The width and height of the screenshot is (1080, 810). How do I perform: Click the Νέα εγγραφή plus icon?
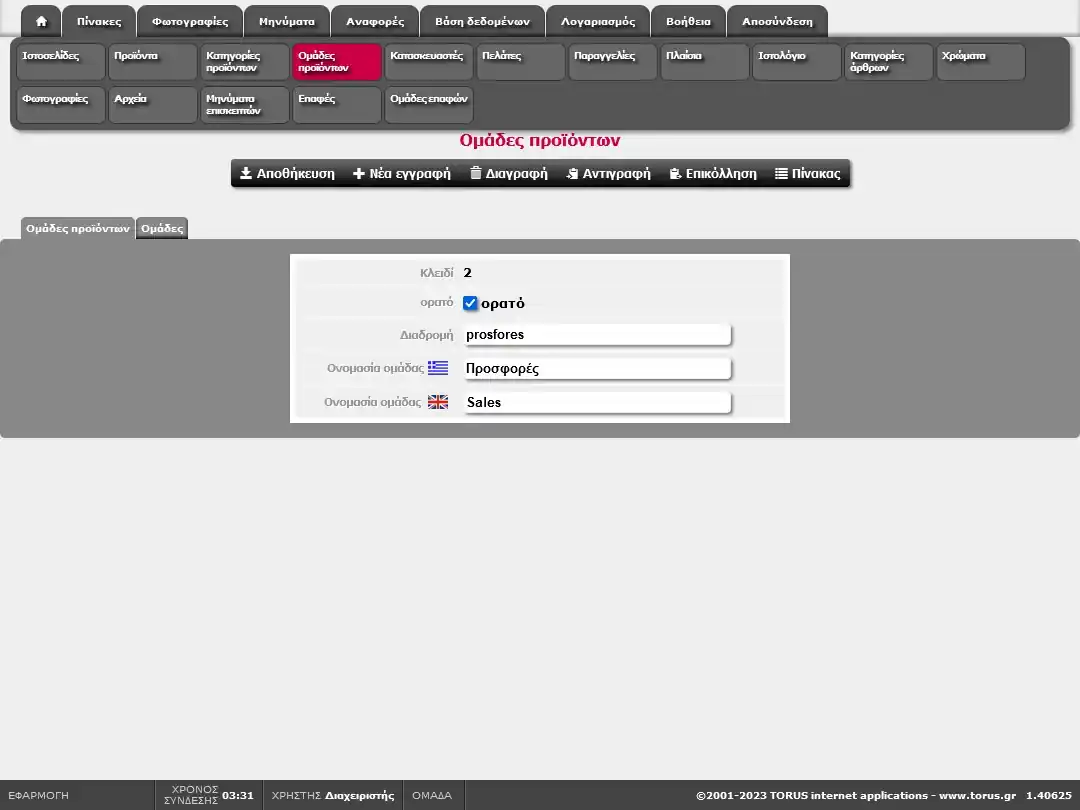click(359, 174)
